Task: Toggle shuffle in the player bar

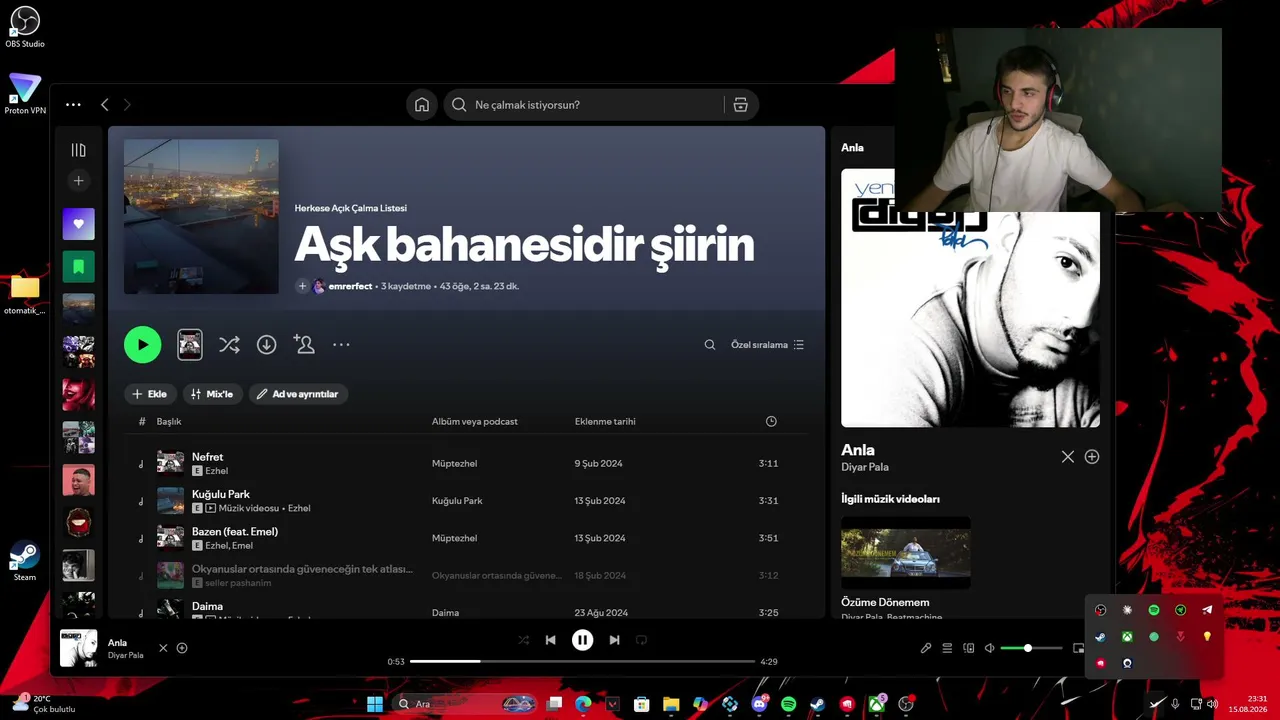Action: point(523,640)
